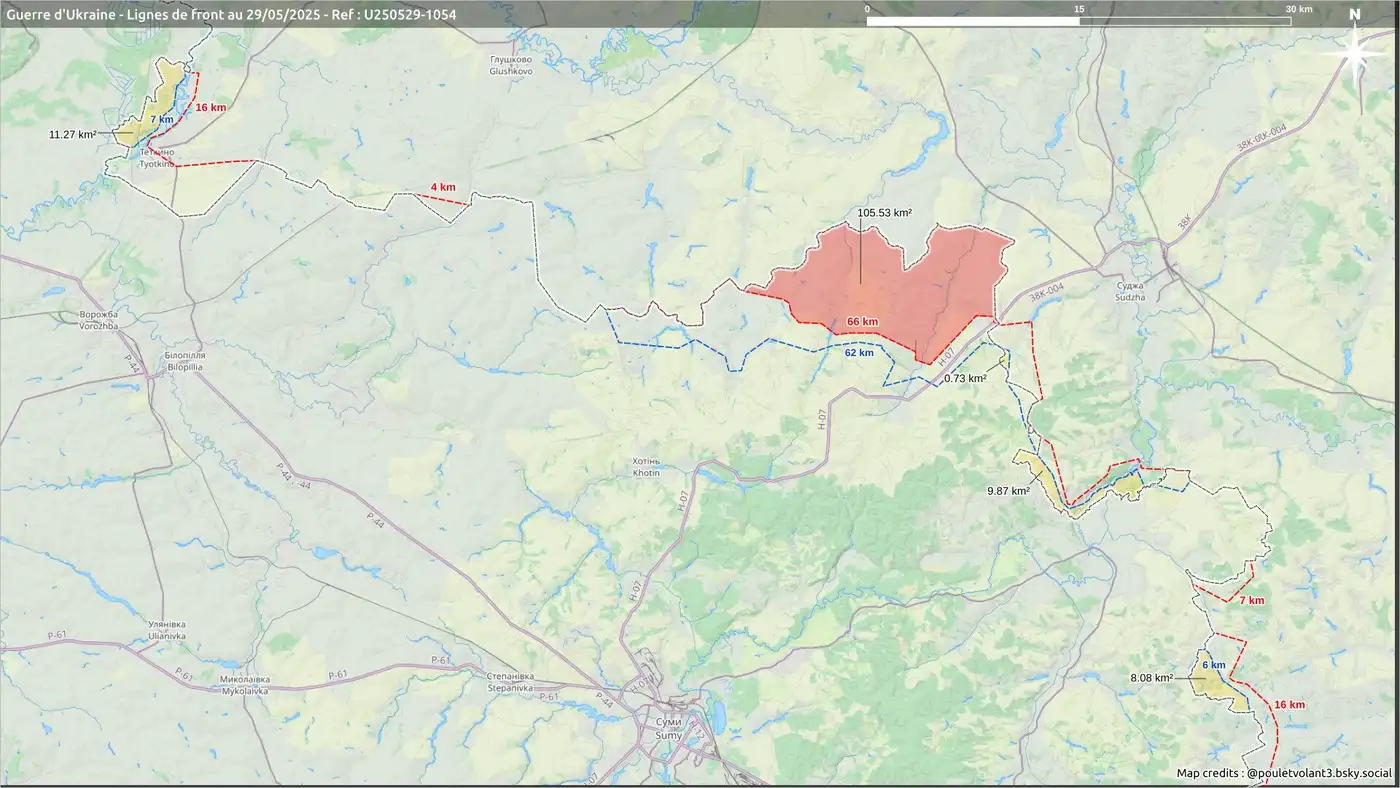
Task: Click the red 66 km front label
Action: (x=862, y=321)
